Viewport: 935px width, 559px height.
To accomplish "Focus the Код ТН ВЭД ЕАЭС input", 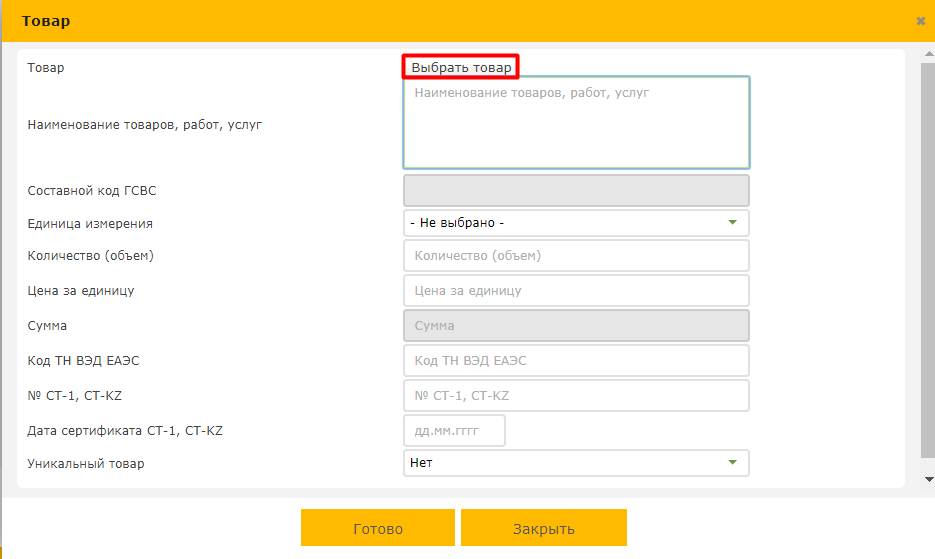I will pos(576,361).
